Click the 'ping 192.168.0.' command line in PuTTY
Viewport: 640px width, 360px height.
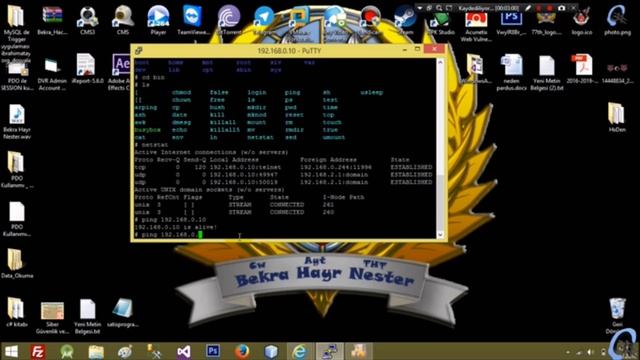[169, 234]
